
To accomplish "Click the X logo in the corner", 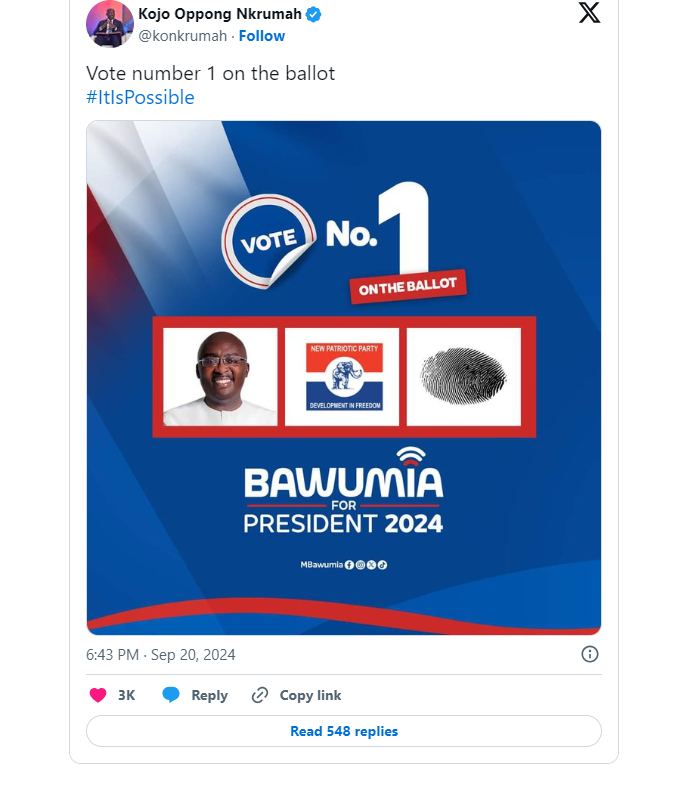I will coord(589,13).
